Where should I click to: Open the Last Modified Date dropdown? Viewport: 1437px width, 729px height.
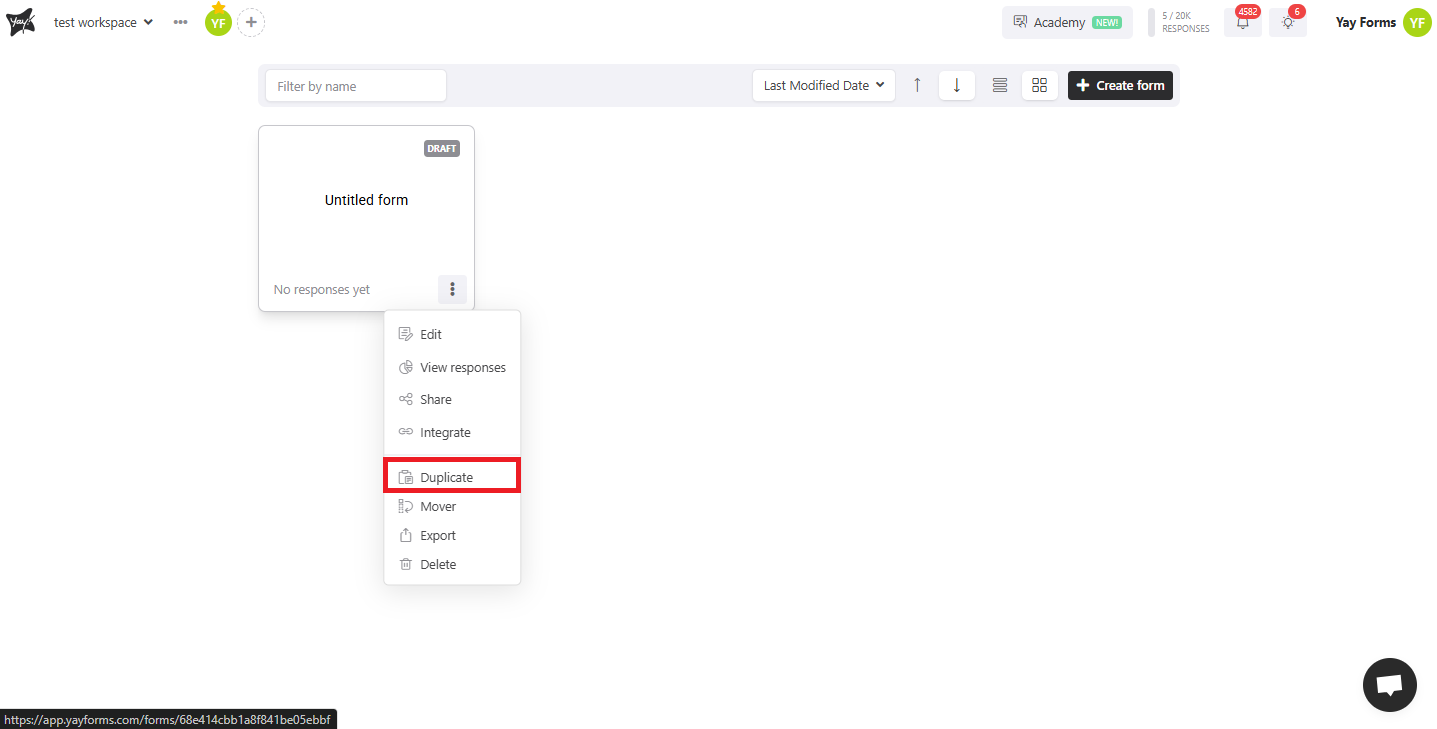(823, 86)
